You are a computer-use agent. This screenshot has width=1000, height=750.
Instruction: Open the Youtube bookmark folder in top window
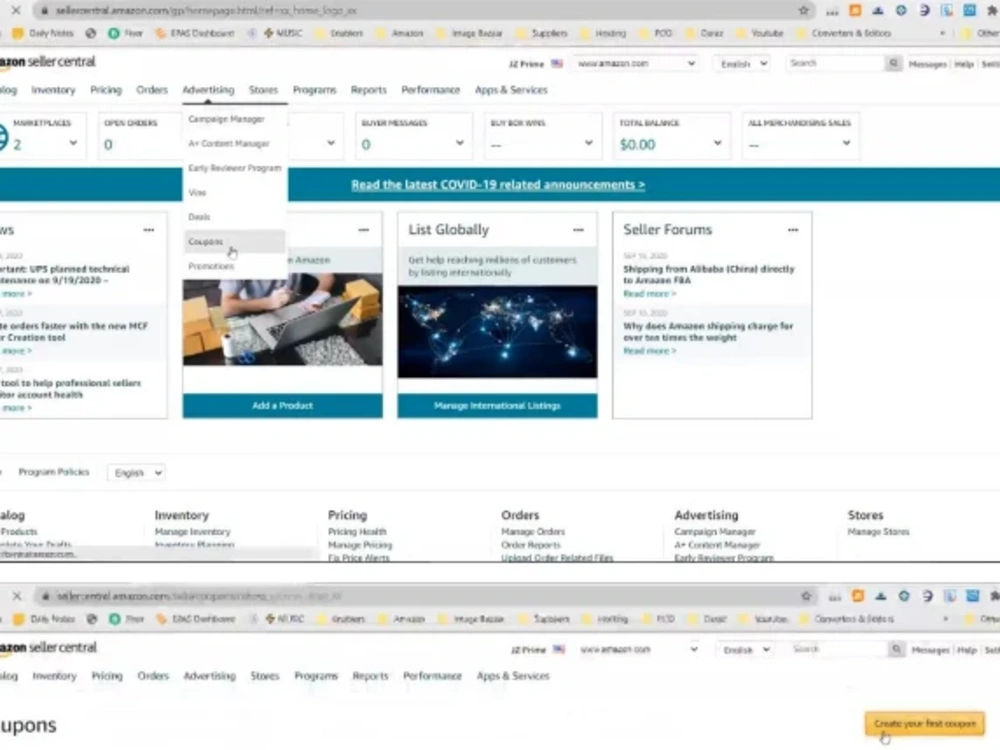761,33
